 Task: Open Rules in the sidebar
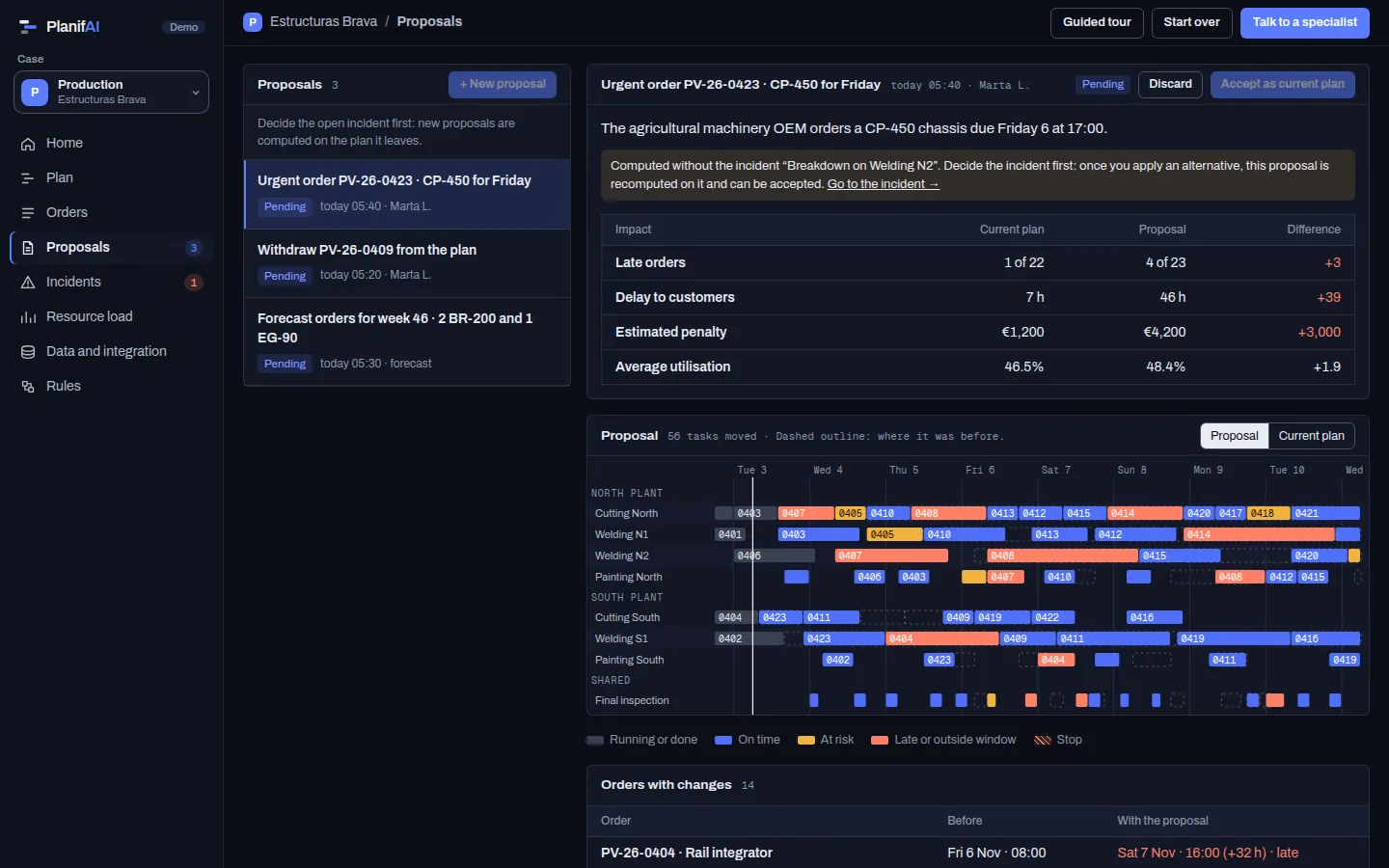[111, 387]
